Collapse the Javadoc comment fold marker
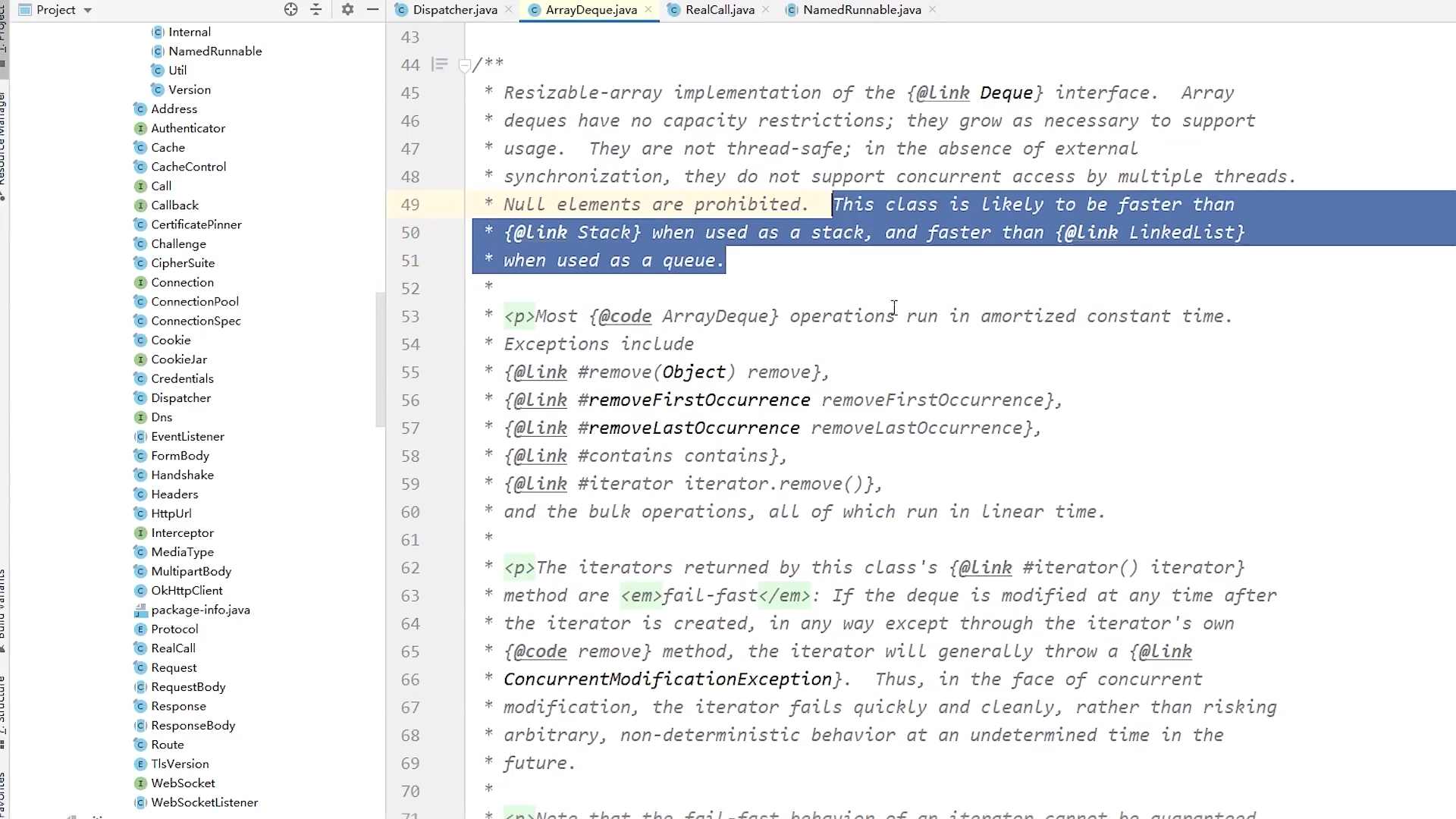 tap(464, 65)
